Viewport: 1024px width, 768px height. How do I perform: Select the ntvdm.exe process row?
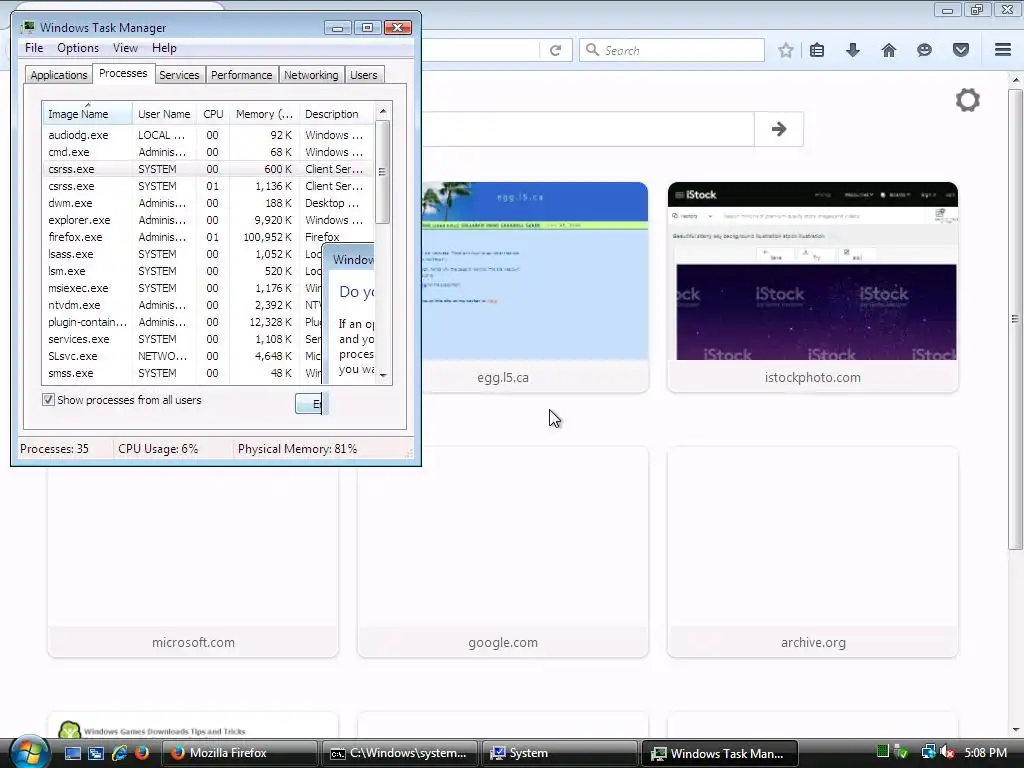pos(182,305)
